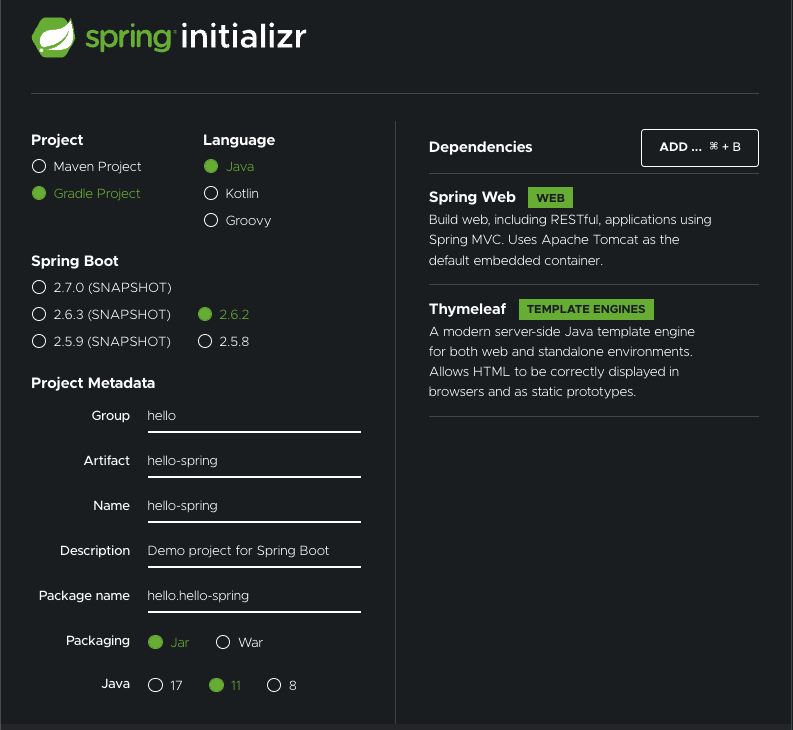Select Spring Boot 2.5.9 (SNAPSHOT)
793x730 pixels.
pyautogui.click(x=39, y=341)
